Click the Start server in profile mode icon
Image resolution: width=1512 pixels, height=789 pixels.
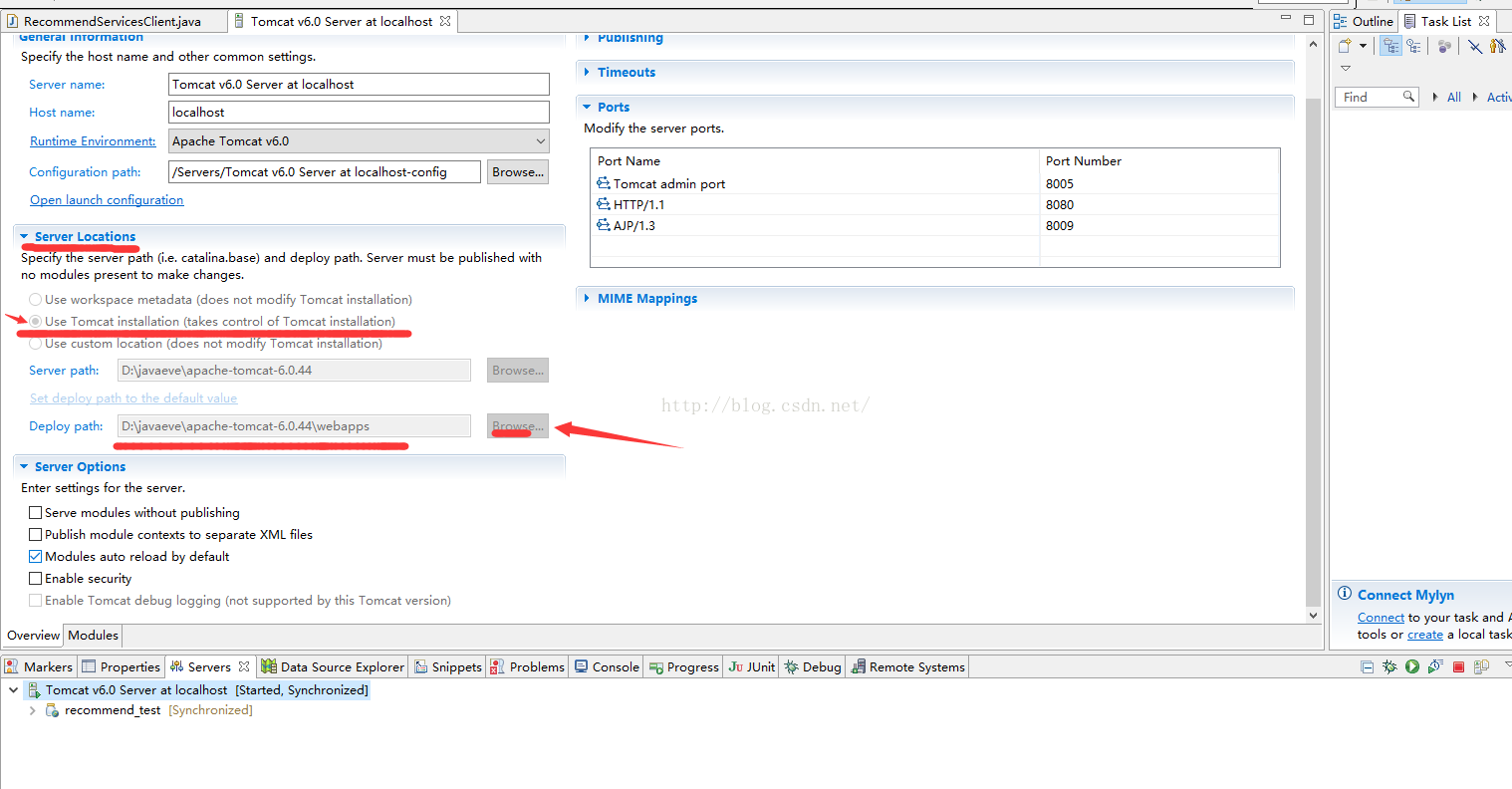(x=1435, y=667)
